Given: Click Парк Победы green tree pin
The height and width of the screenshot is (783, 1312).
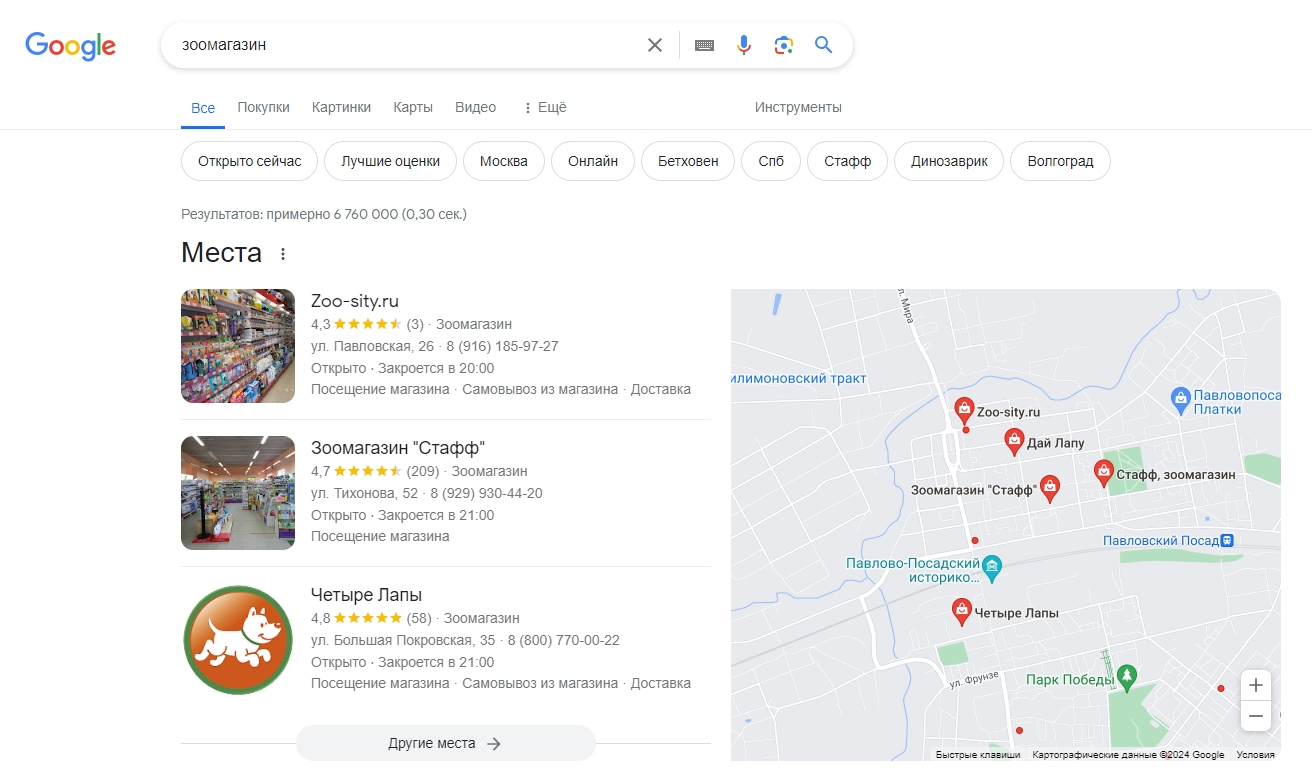Looking at the screenshot, I should (1127, 678).
